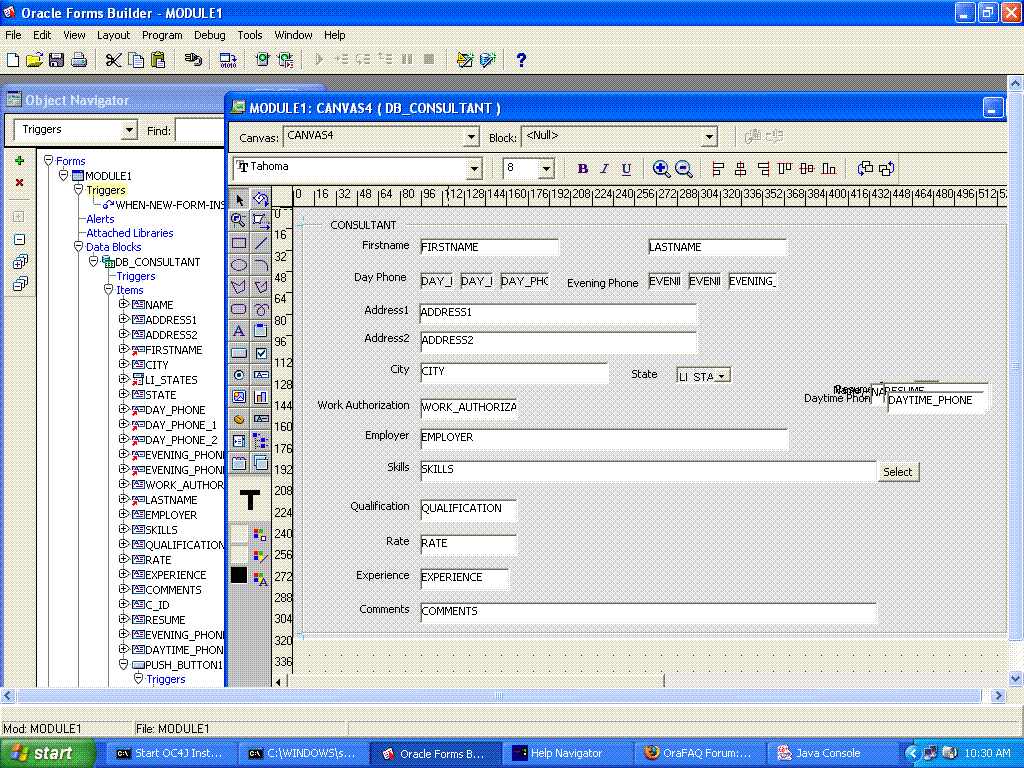Click the FIRSTNAME field on canvas

[x=489, y=247]
